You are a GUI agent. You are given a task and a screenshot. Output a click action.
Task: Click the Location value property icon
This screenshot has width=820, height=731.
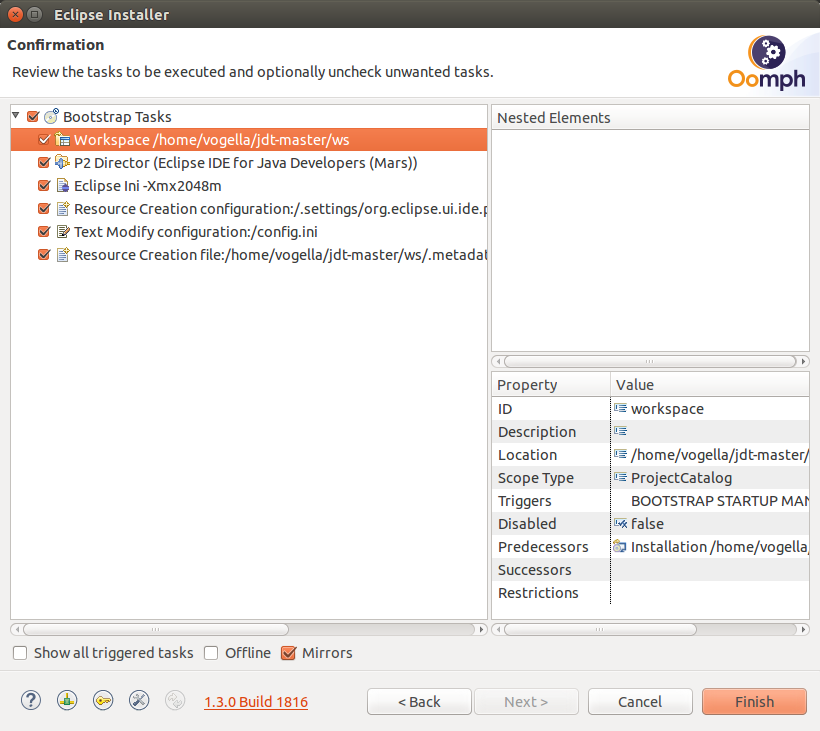tap(620, 454)
